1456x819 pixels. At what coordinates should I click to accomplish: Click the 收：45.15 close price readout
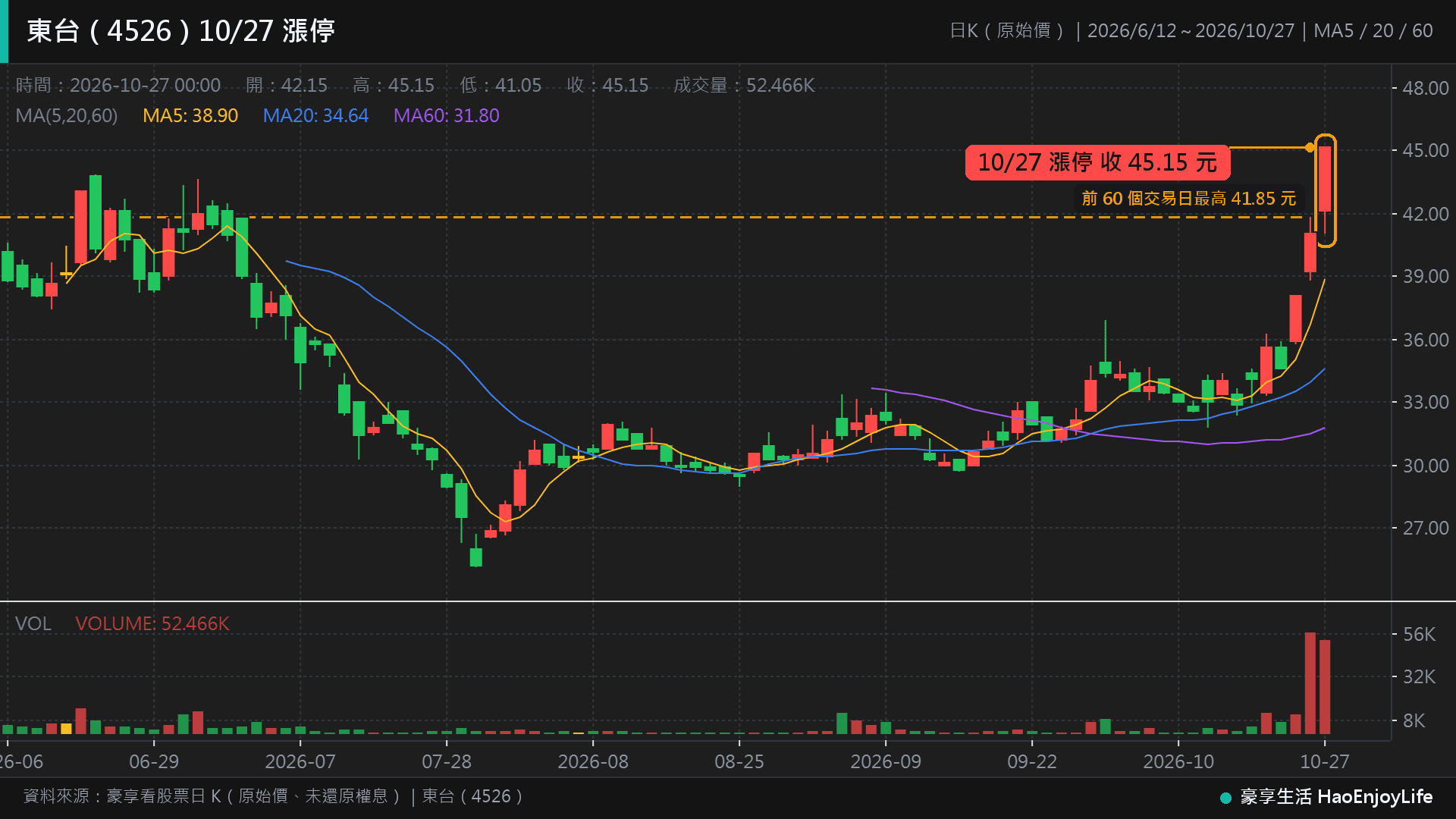(607, 85)
